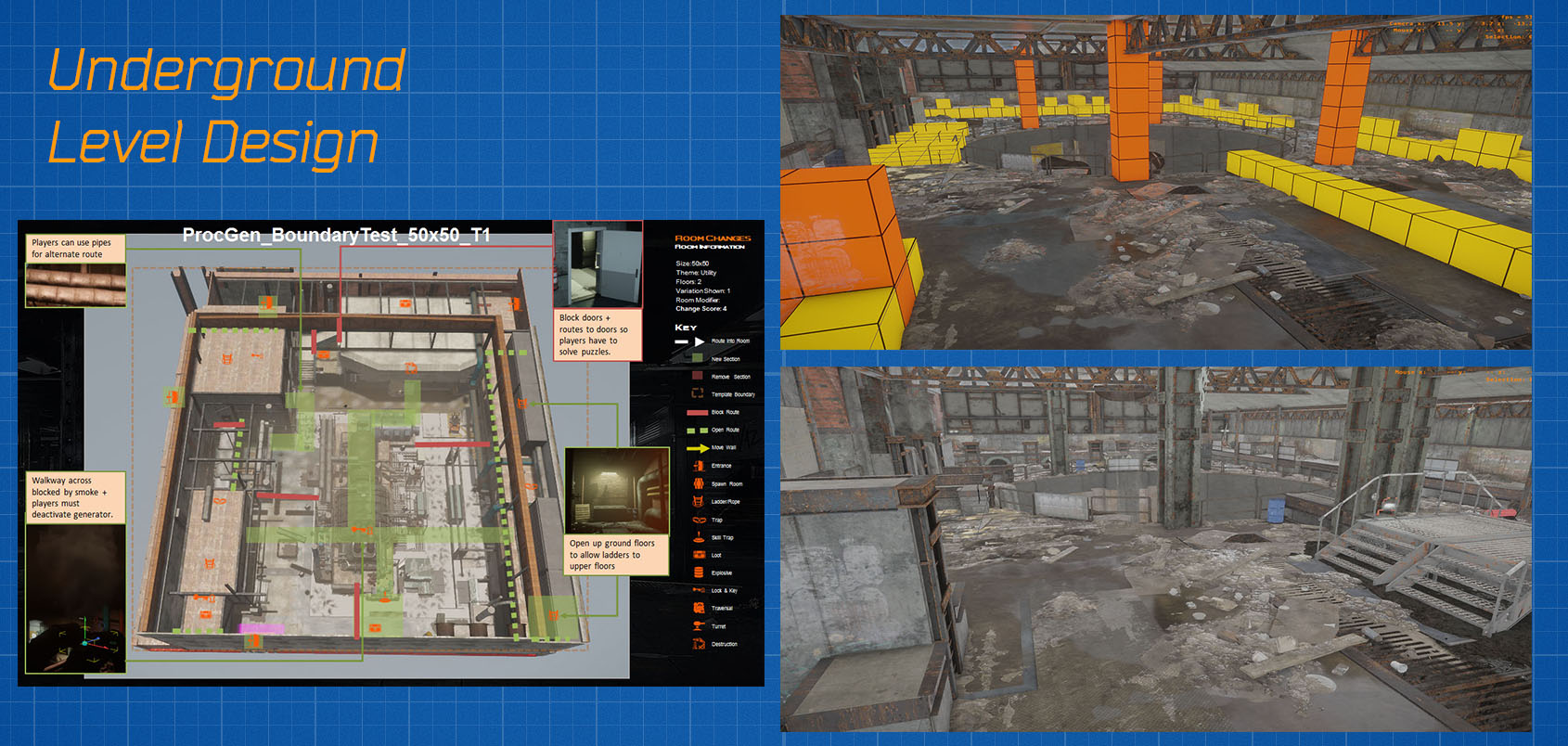Click the Lock & Key icon

[x=698, y=590]
